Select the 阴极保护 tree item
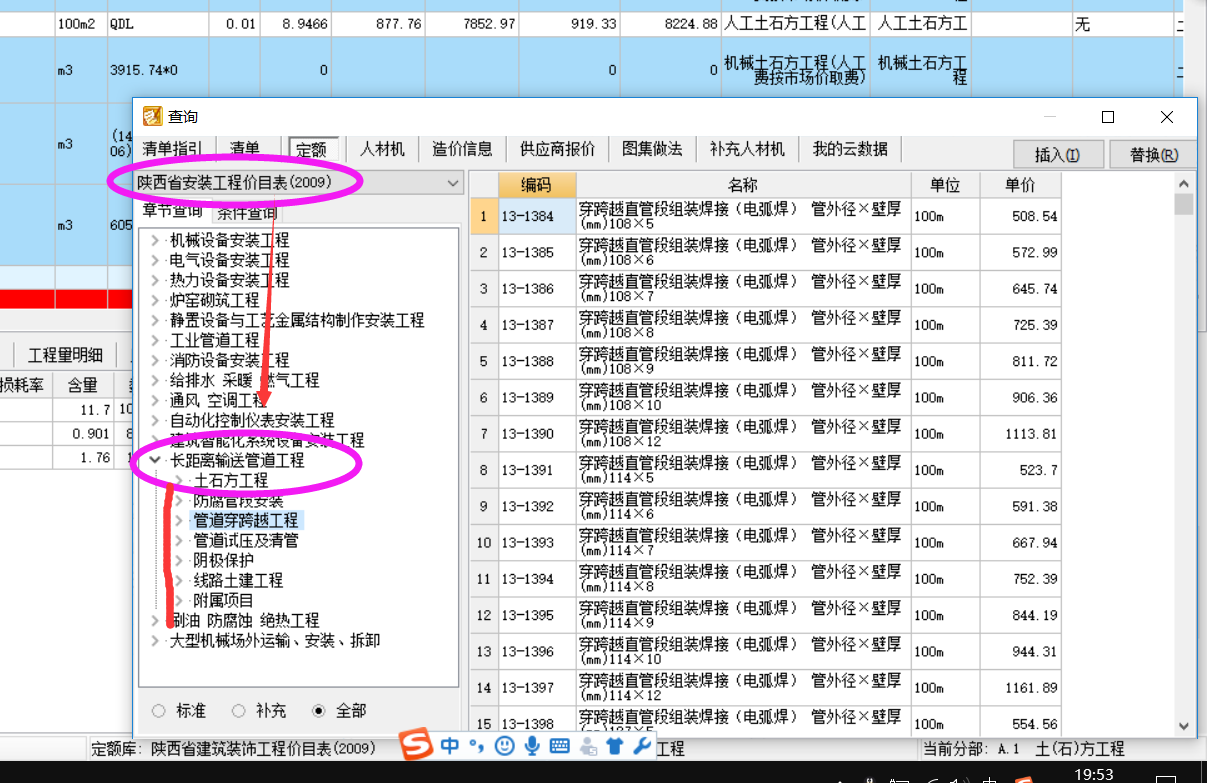 click(x=223, y=560)
